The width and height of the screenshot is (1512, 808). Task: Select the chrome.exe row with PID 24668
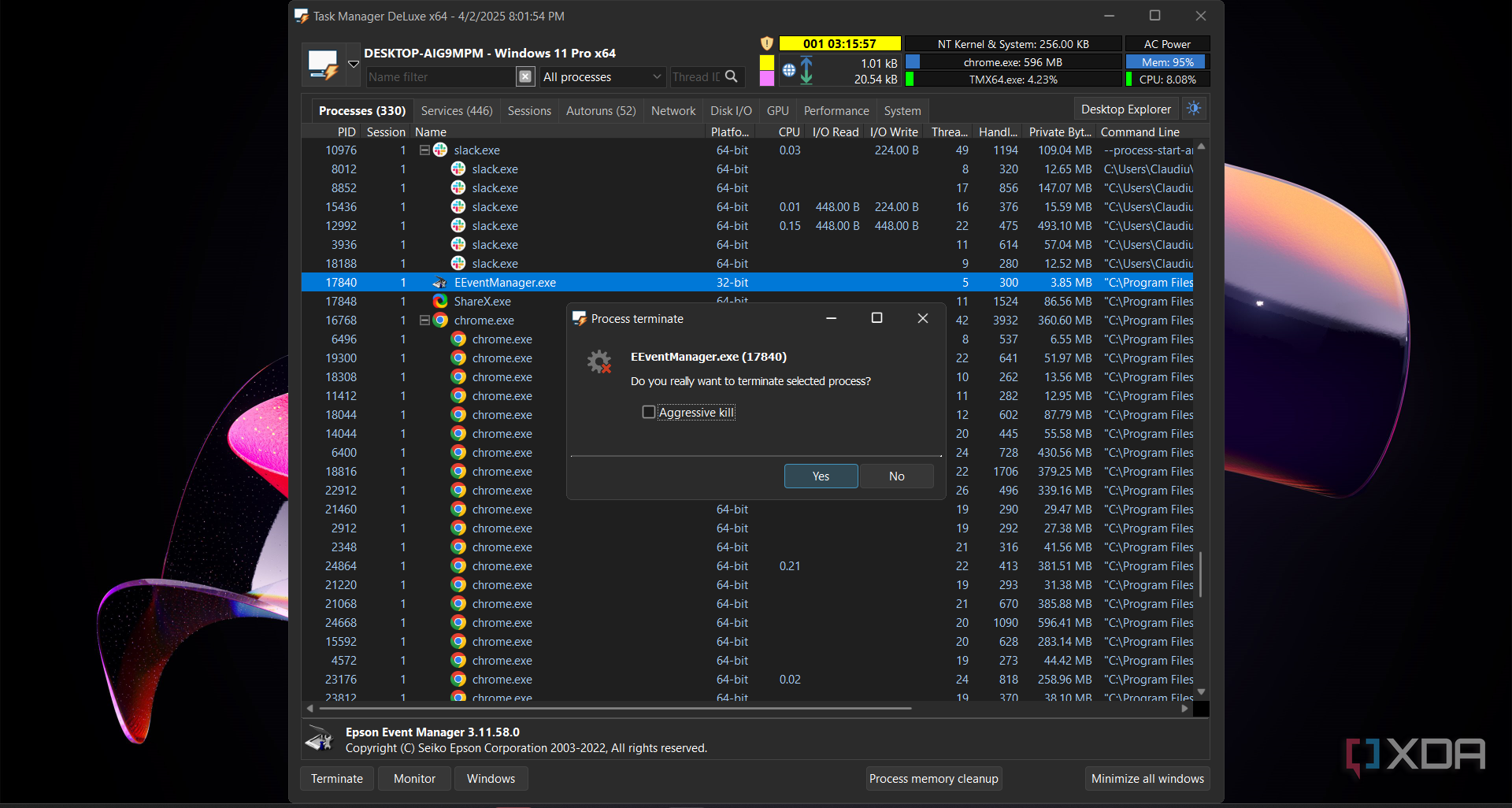click(747, 623)
